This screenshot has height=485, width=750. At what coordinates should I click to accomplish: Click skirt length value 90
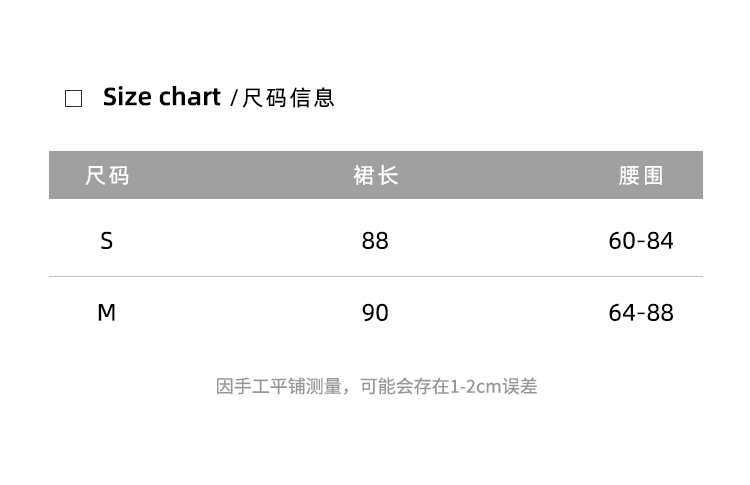(375, 313)
